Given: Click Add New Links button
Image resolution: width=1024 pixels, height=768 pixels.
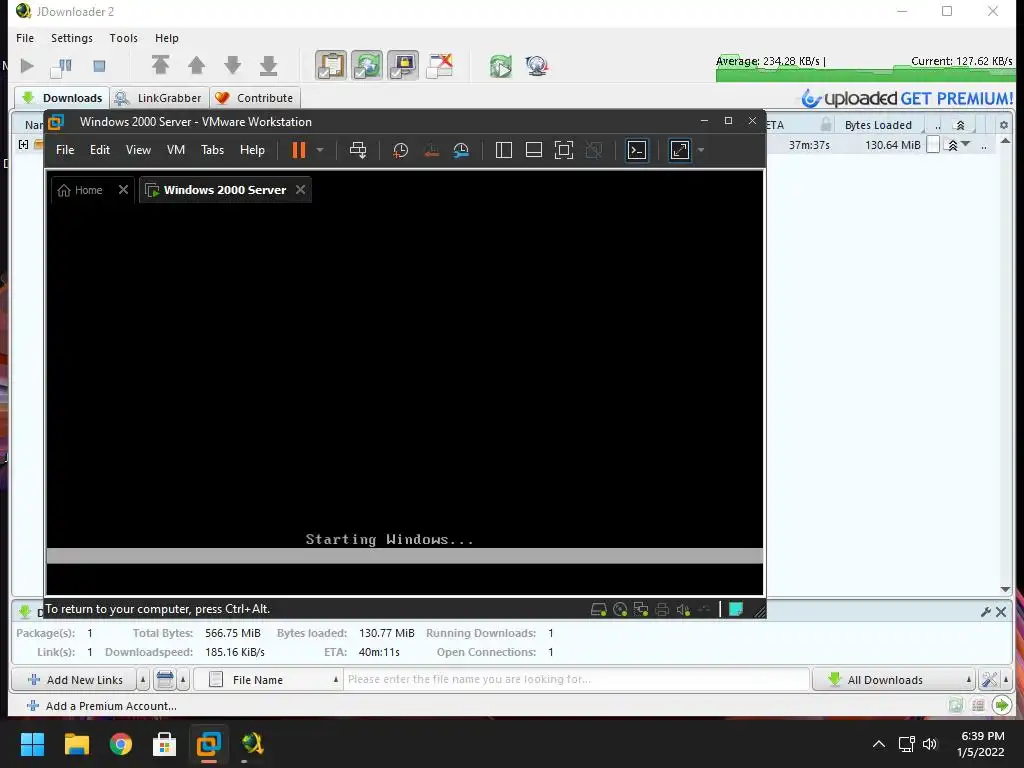Looking at the screenshot, I should click(75, 680).
